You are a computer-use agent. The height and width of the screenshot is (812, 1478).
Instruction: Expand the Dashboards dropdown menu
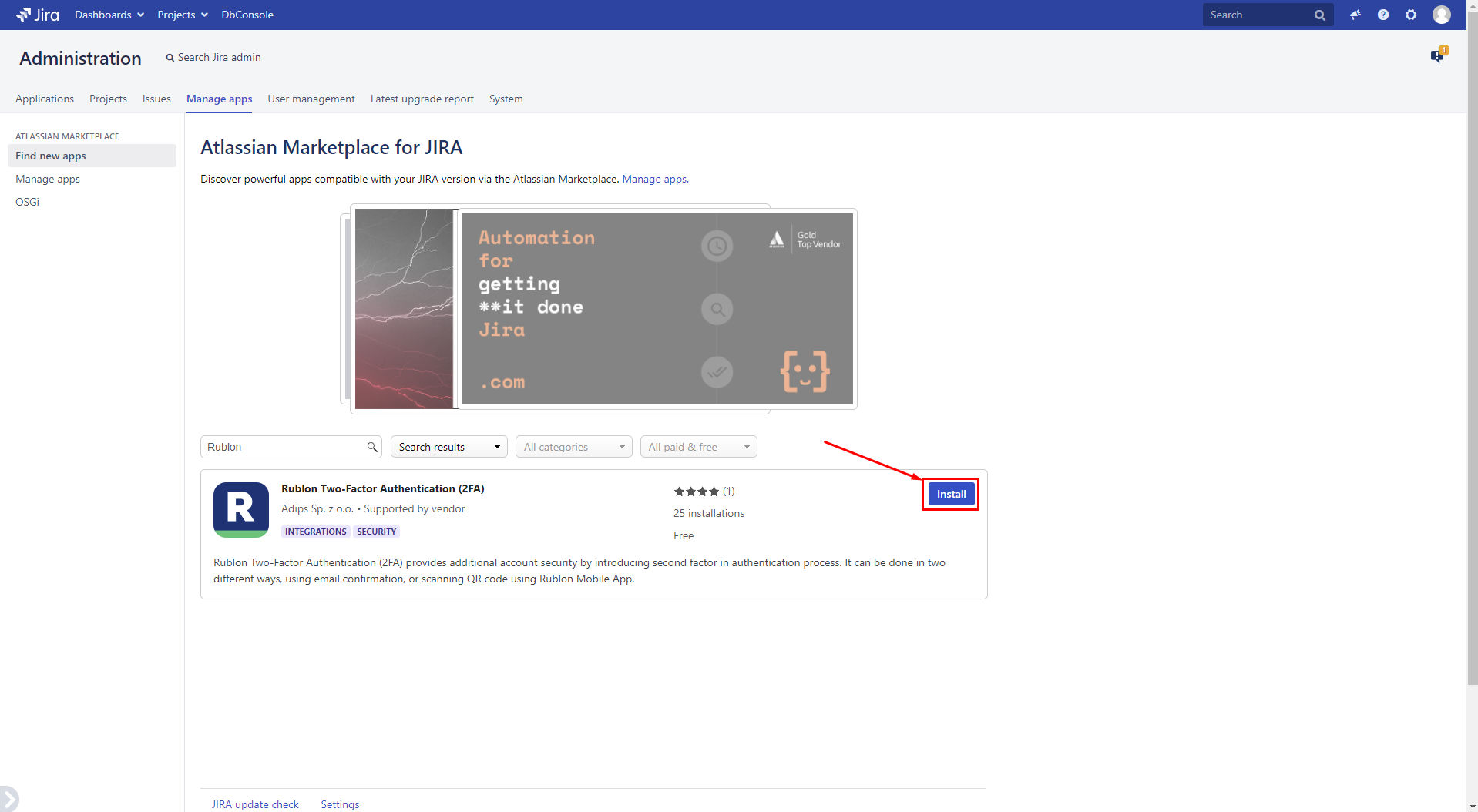click(x=109, y=15)
